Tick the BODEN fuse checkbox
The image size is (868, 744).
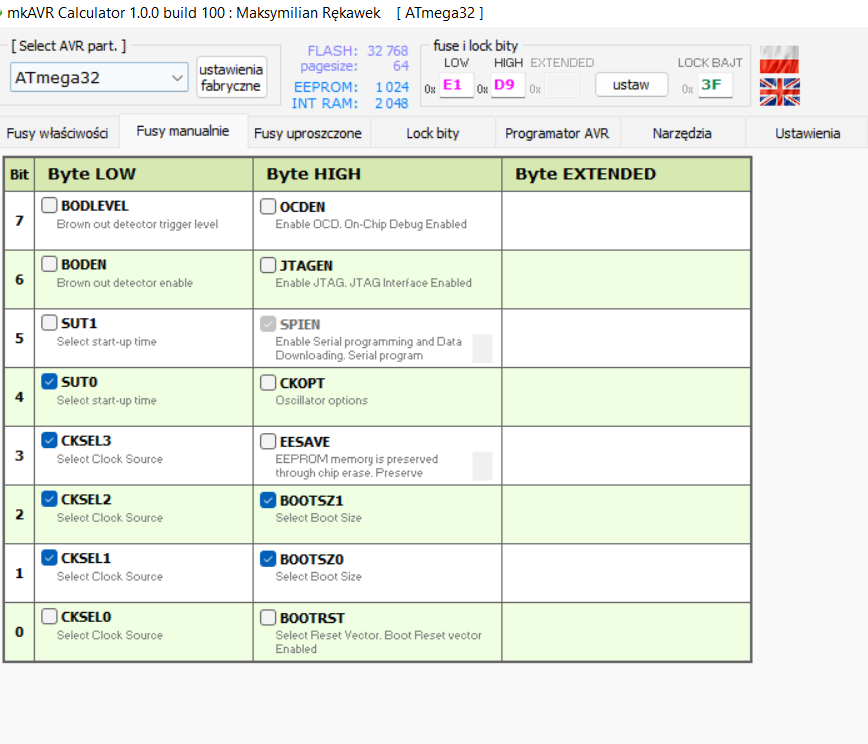click(x=49, y=264)
